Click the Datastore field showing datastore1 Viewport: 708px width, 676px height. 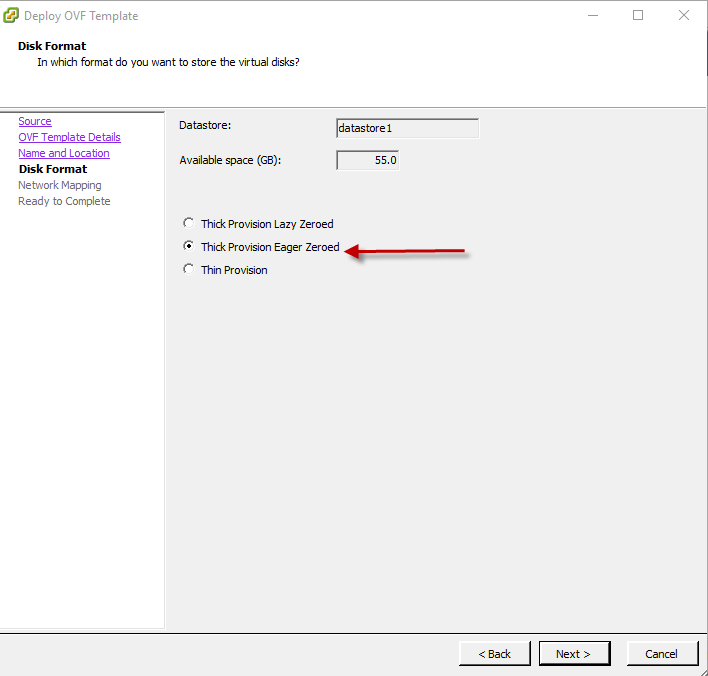pyautogui.click(x=407, y=128)
